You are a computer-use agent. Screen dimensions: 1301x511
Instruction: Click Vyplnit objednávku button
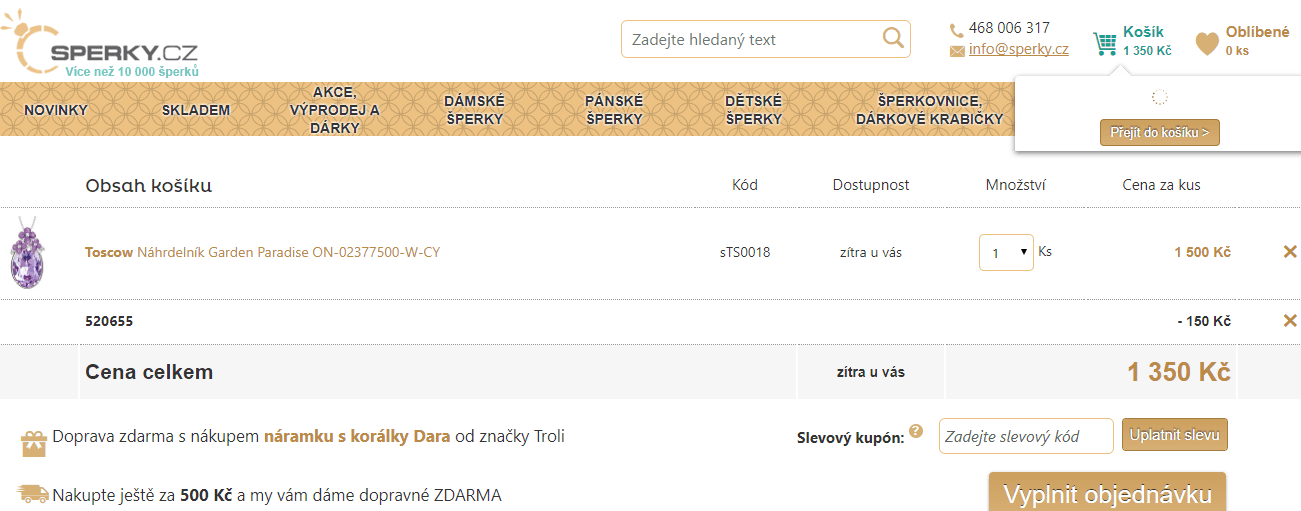(1107, 494)
